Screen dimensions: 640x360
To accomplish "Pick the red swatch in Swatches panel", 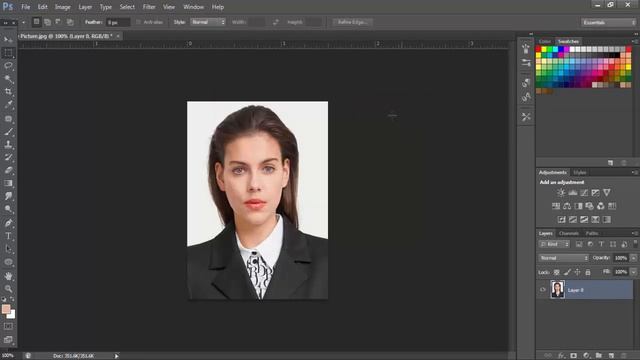I will tap(538, 49).
